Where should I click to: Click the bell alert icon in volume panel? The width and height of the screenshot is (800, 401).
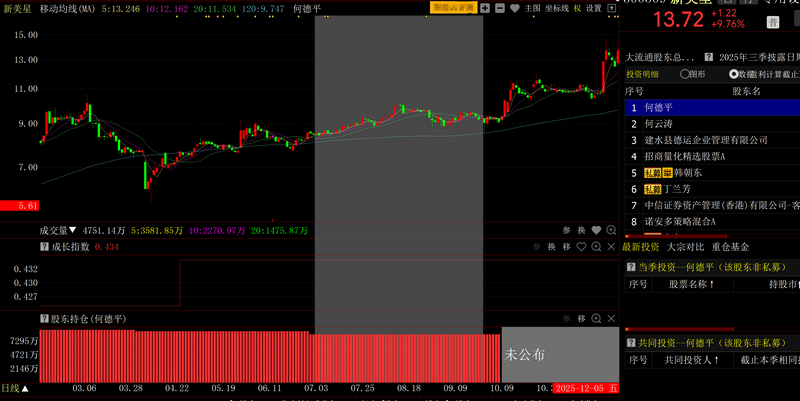[x=610, y=230]
